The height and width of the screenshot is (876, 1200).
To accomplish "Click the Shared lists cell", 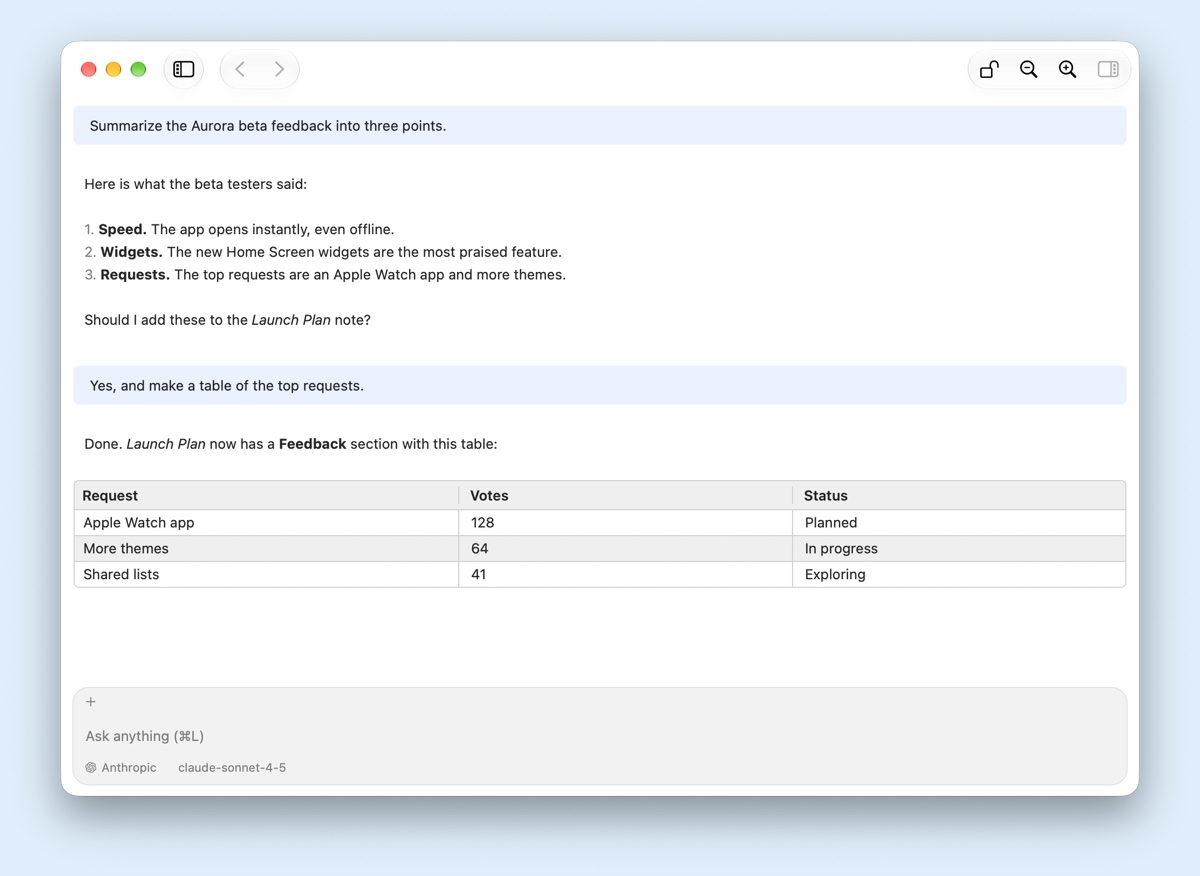I will pos(267,574).
